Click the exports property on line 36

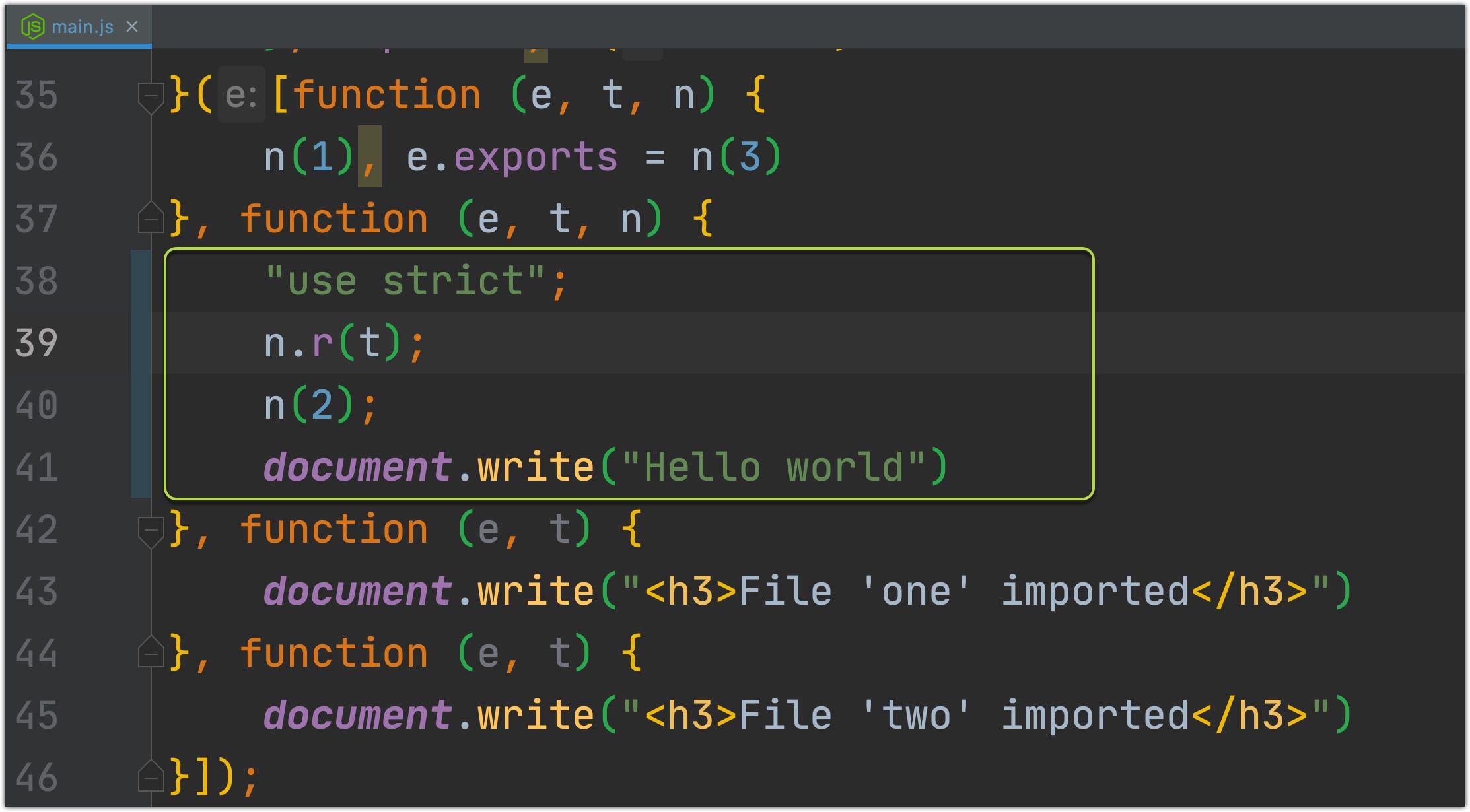point(536,157)
